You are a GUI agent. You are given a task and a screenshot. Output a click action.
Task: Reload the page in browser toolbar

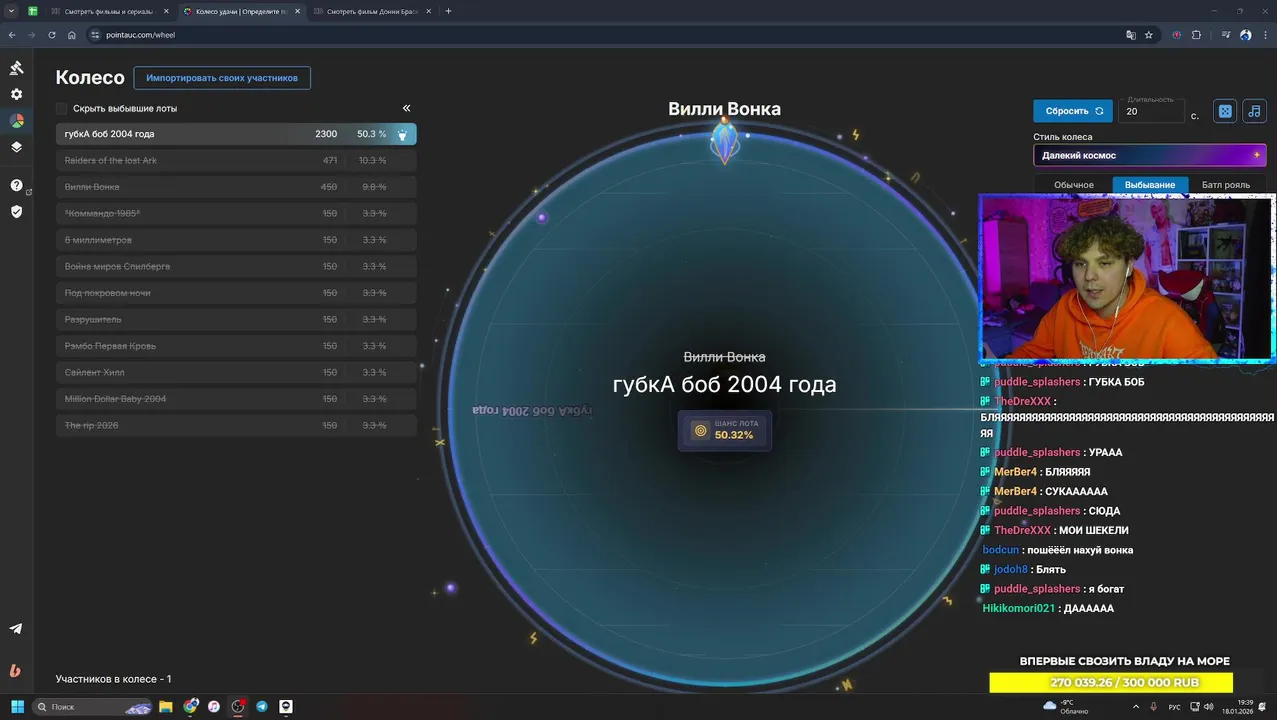tap(51, 35)
